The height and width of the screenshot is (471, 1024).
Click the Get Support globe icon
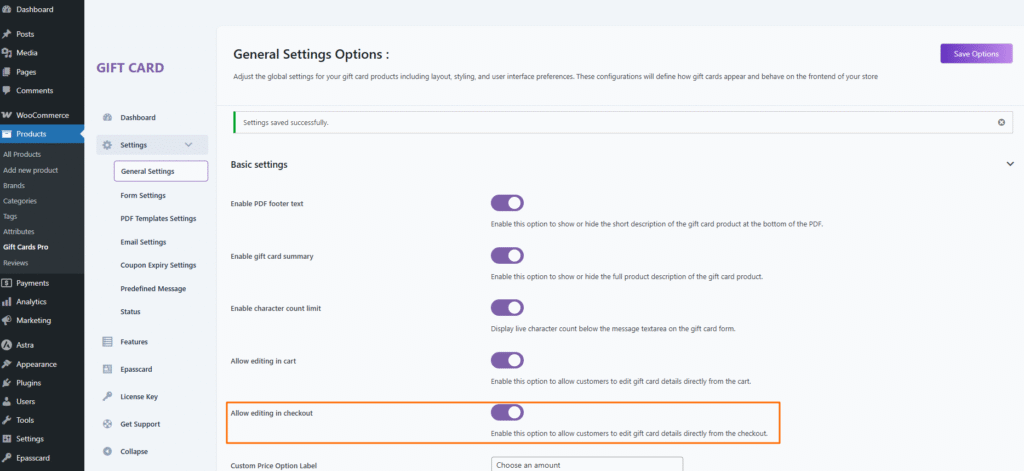pos(107,424)
